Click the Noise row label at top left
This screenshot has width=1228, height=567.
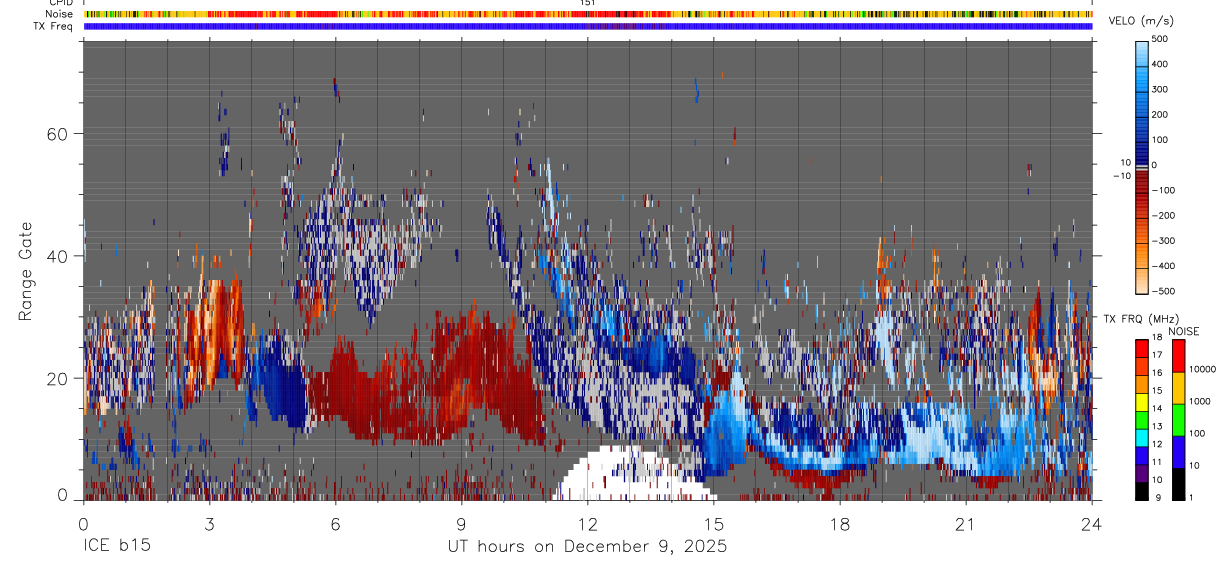click(x=60, y=14)
